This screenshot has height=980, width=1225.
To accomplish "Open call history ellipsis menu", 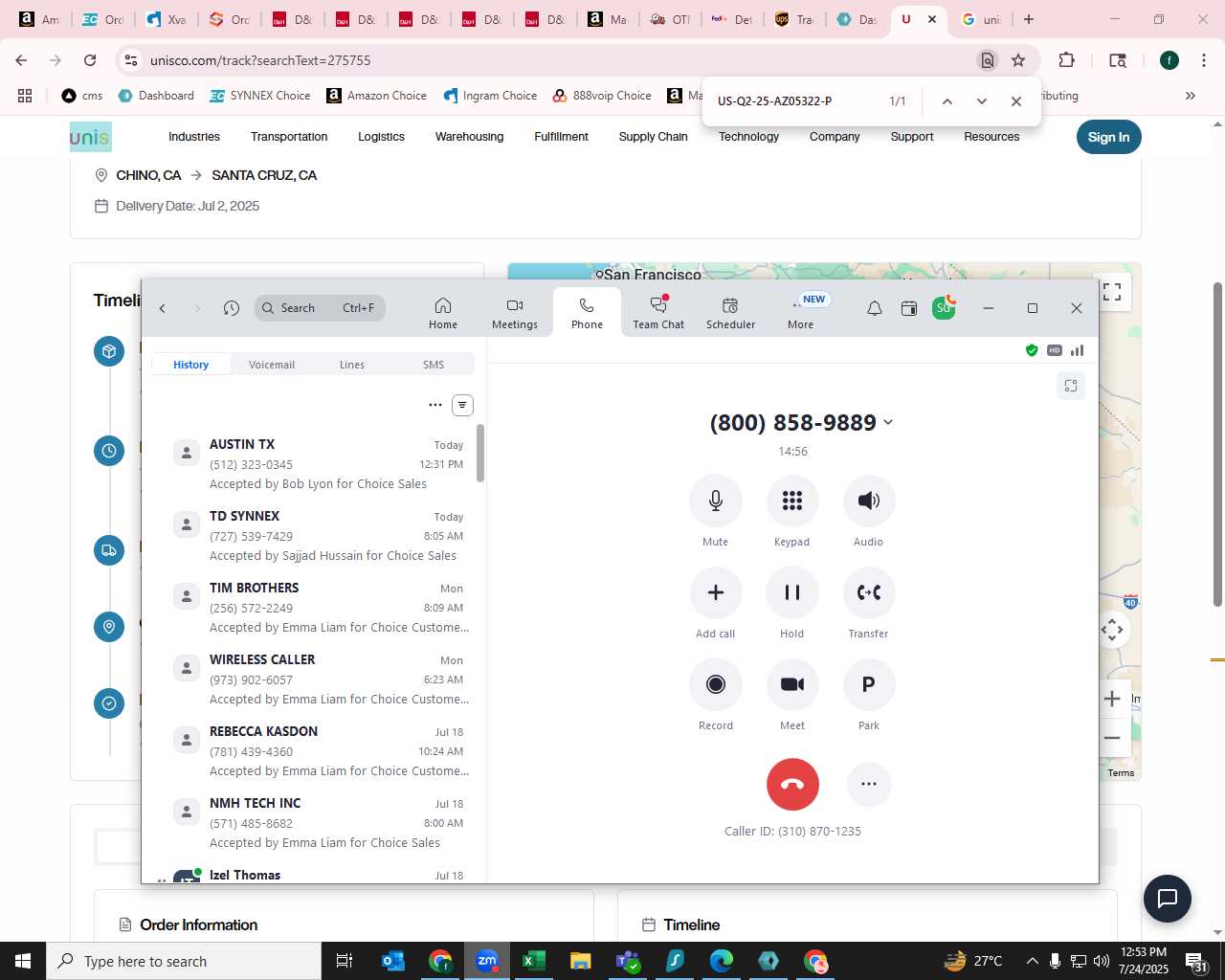I will [x=435, y=405].
